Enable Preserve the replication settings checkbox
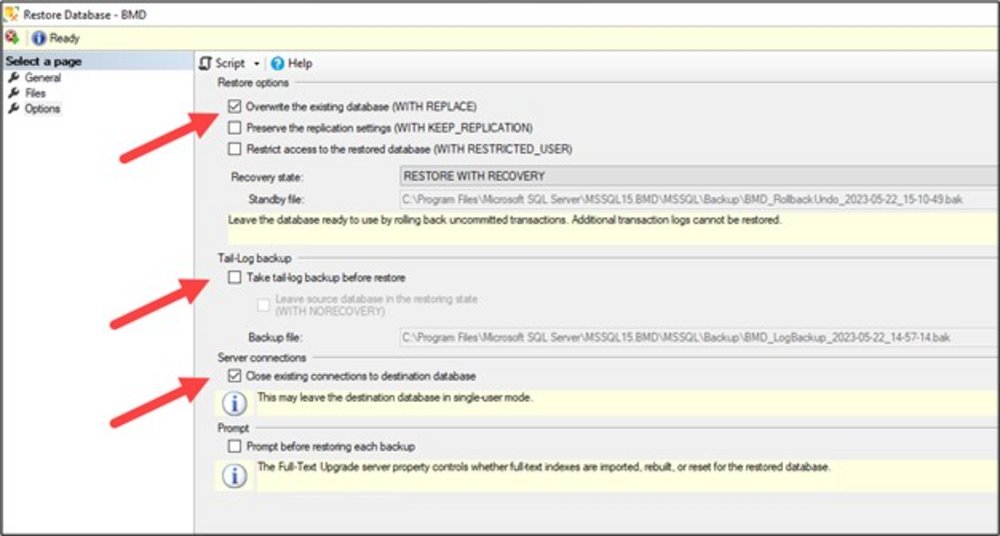Image resolution: width=1000 pixels, height=536 pixels. [235, 128]
